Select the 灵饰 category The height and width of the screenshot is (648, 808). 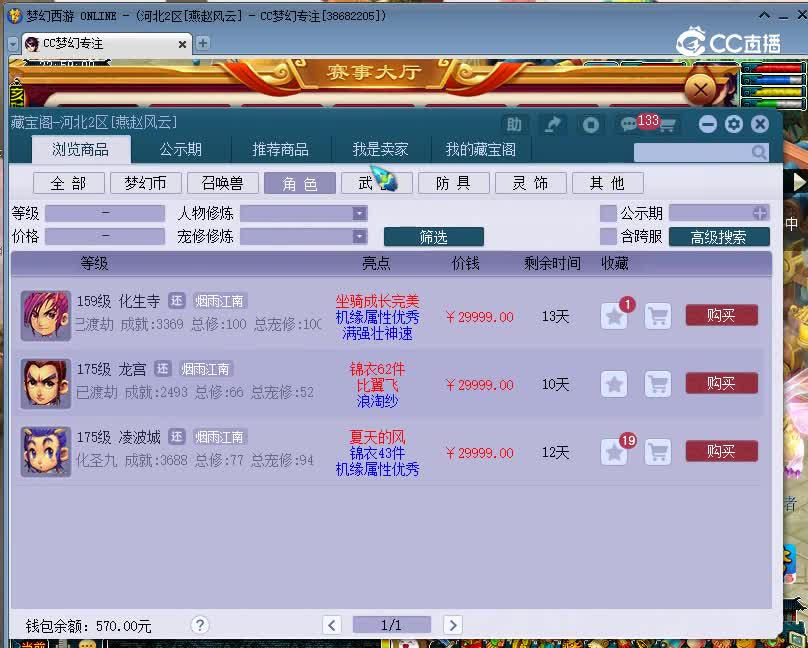coord(530,183)
